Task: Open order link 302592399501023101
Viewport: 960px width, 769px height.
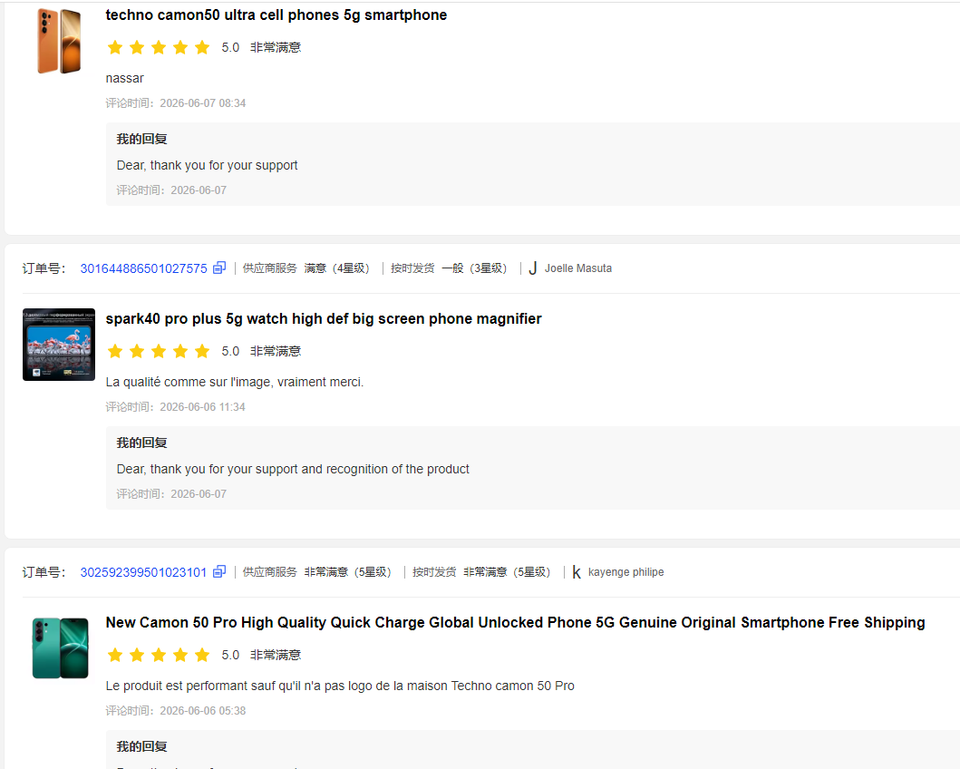Action: [x=144, y=572]
